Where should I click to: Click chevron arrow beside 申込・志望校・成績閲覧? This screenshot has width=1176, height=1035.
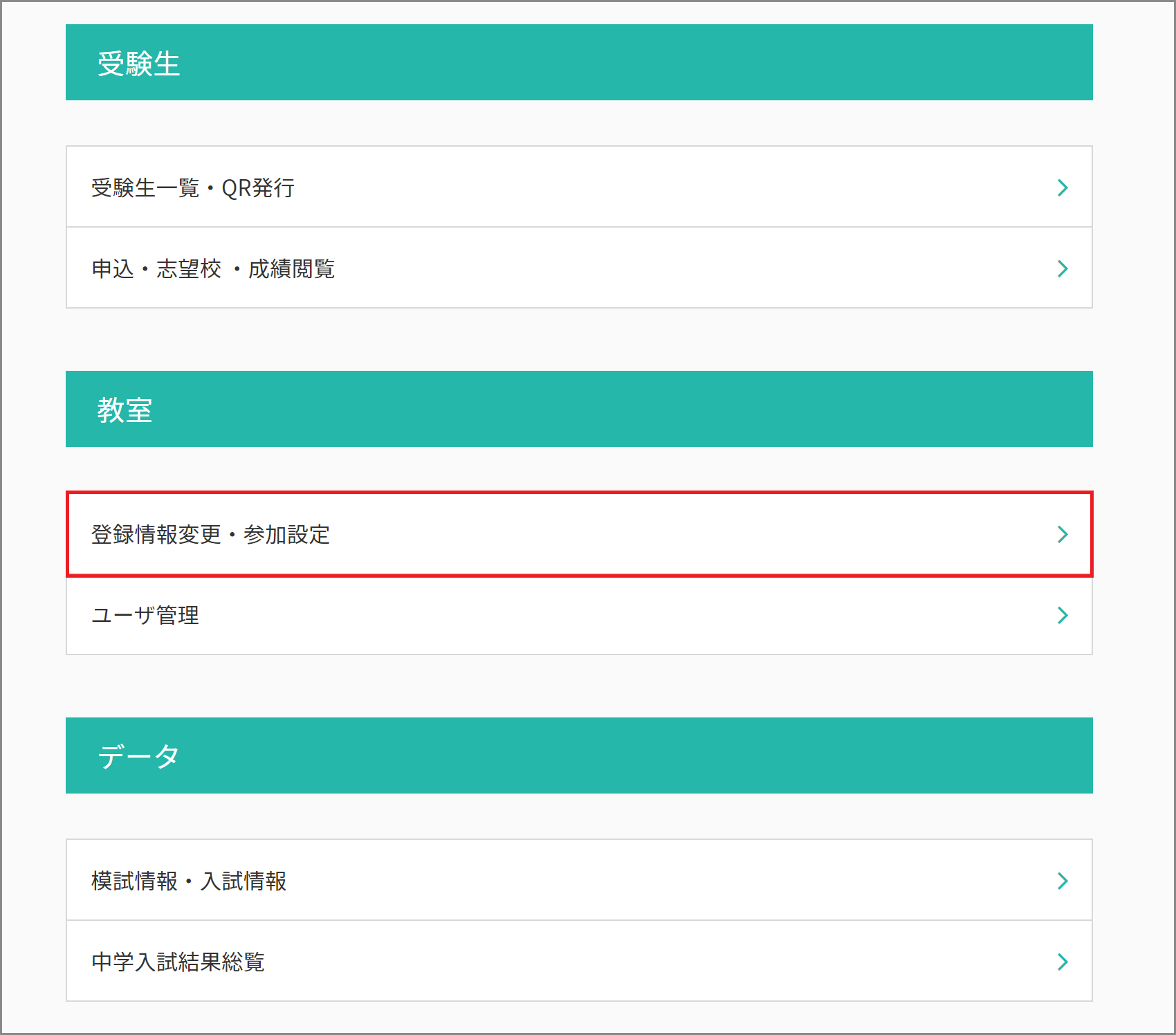pyautogui.click(x=1063, y=268)
